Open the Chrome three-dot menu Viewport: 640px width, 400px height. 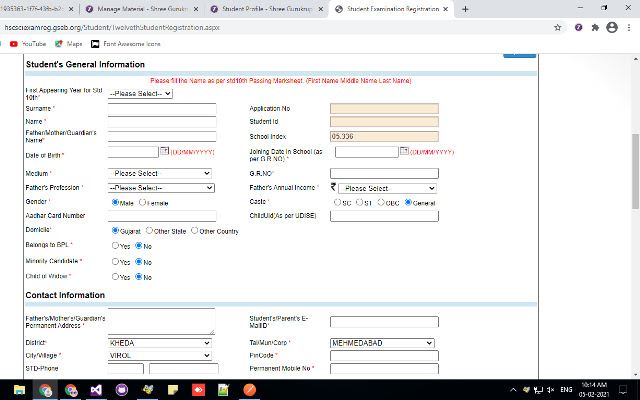[x=629, y=27]
